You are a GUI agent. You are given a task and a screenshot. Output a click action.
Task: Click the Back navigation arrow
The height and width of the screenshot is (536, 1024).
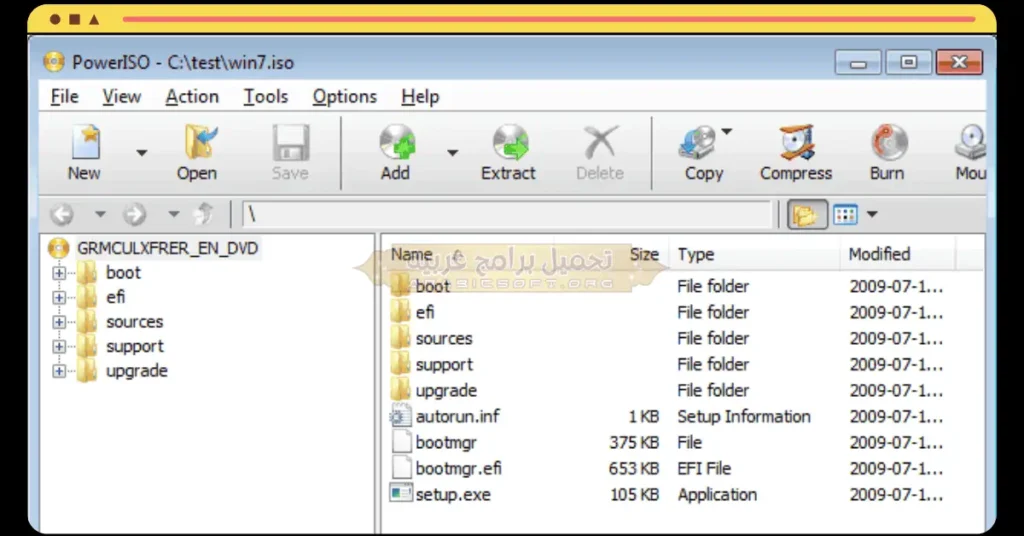[63, 214]
